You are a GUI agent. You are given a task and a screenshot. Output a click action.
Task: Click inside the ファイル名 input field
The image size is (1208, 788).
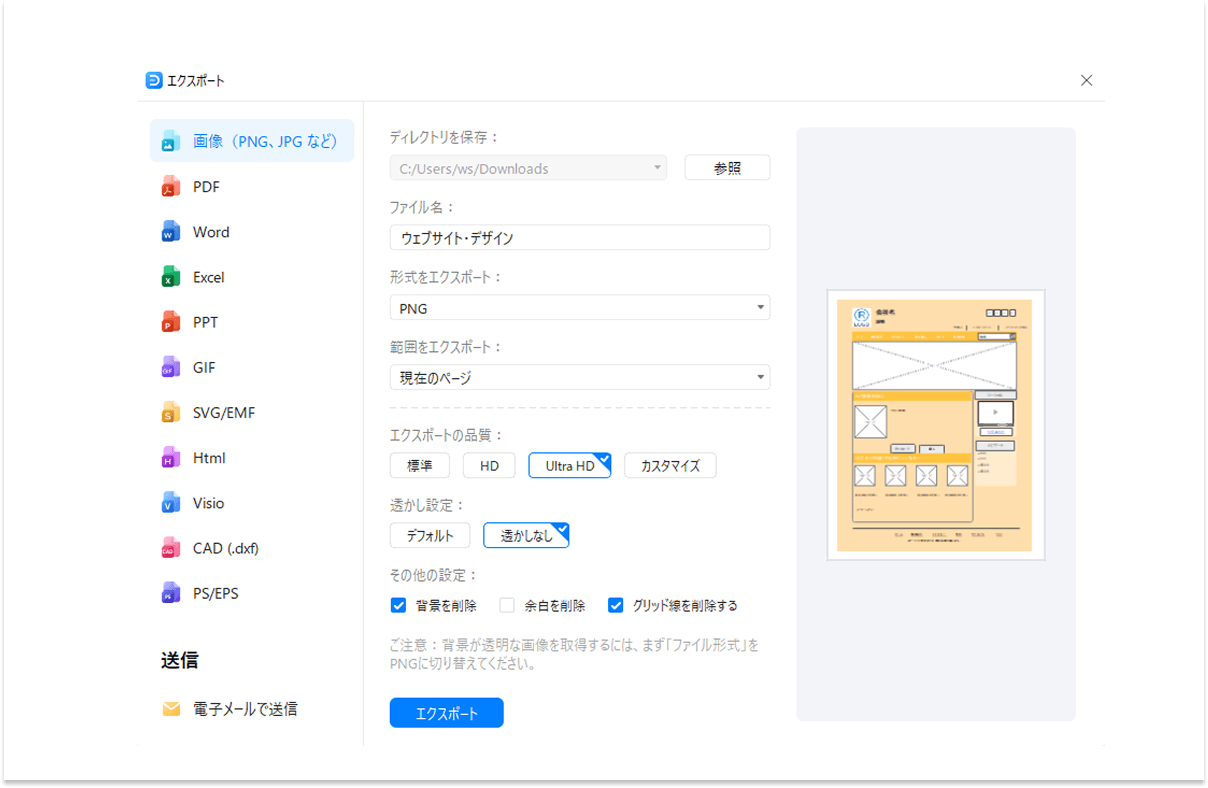(x=580, y=237)
